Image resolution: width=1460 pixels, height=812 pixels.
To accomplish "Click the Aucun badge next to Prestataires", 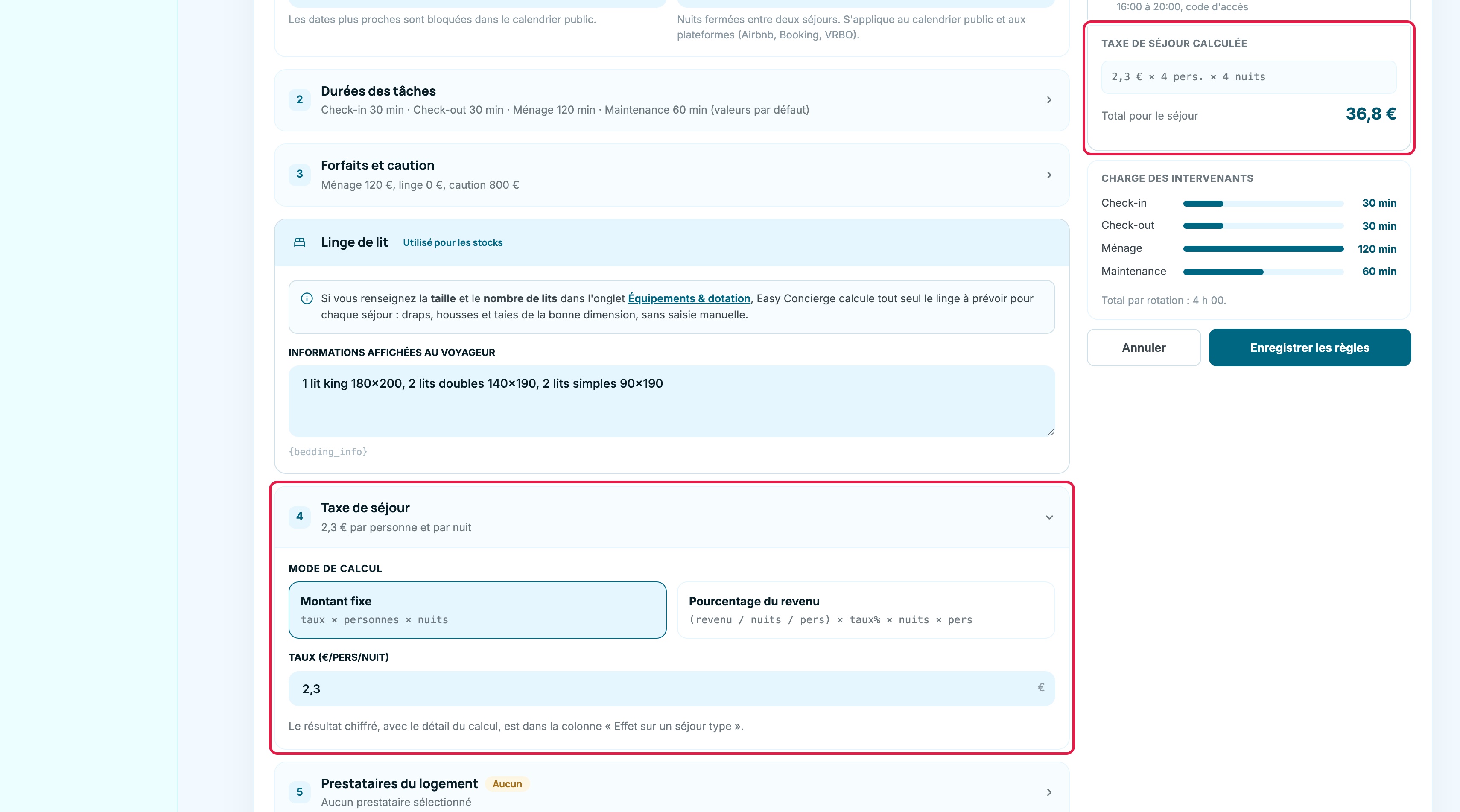I will 507,784.
